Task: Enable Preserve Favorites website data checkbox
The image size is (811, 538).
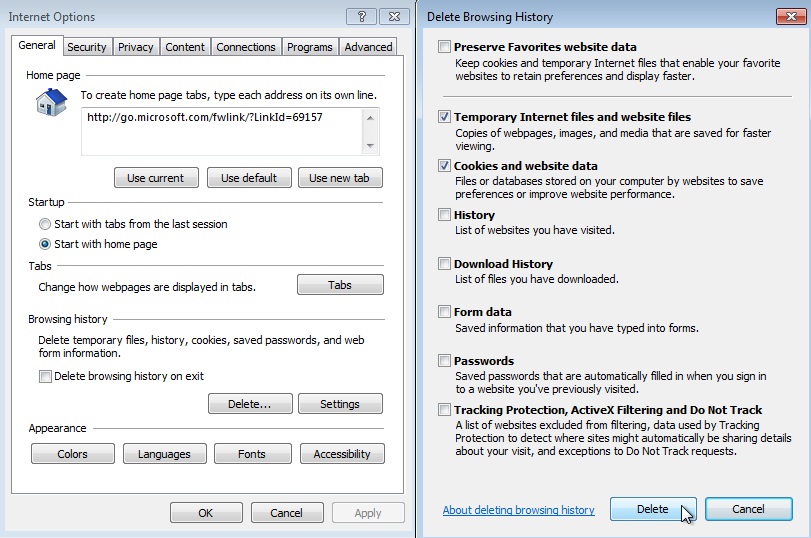Action: [x=444, y=47]
